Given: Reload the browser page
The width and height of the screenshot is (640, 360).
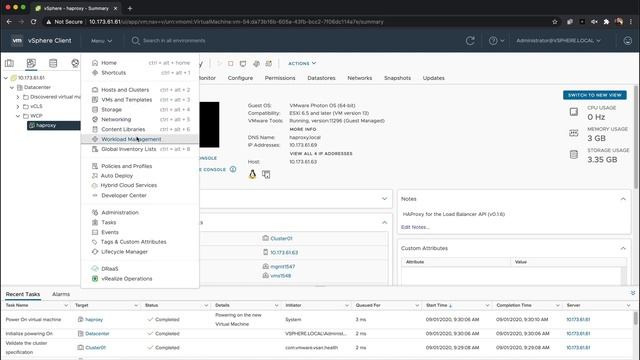Looking at the screenshot, I should [x=33, y=22].
